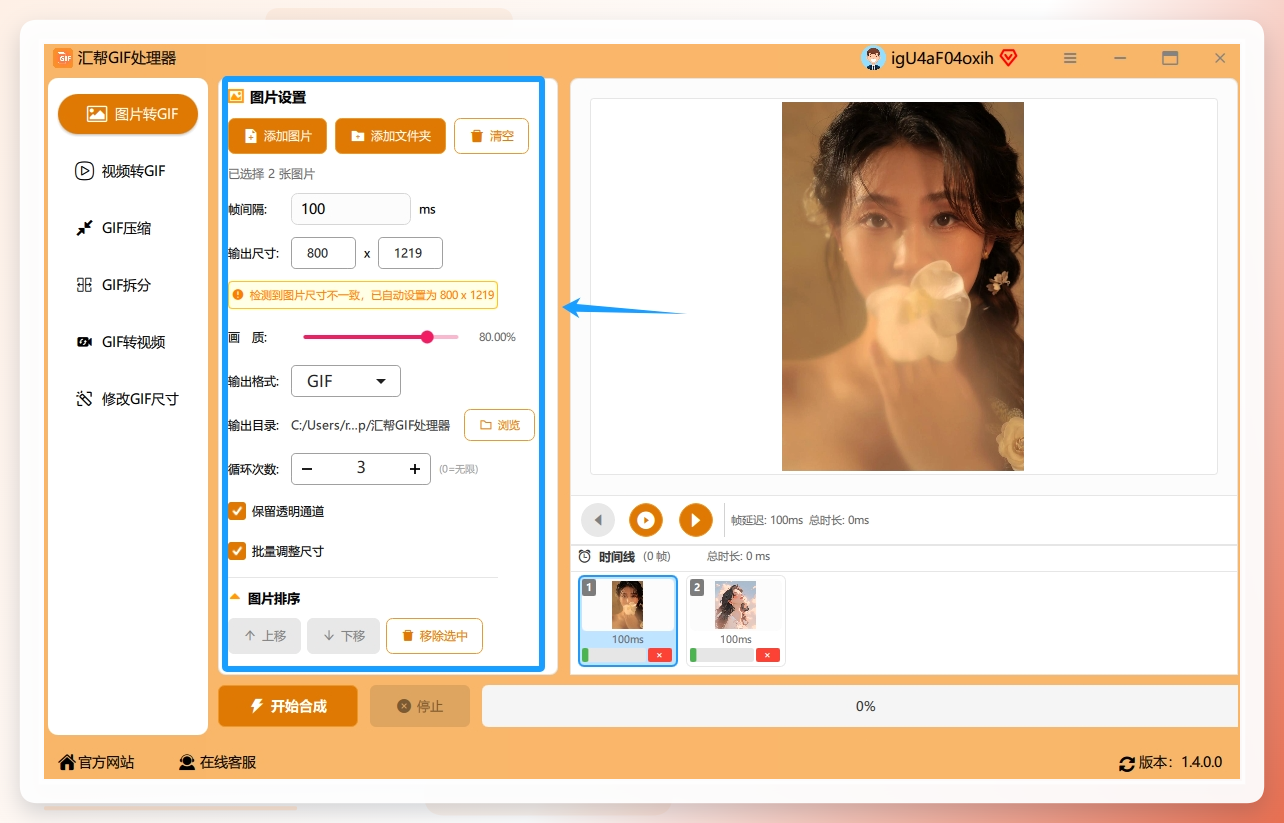Decrease 循环次数 with the minus button
Viewport: 1284px width, 823px height.
(x=307, y=468)
